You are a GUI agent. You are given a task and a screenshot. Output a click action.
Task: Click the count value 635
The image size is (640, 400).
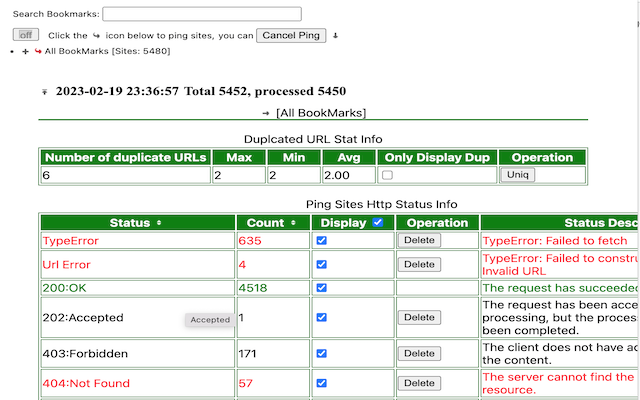pos(250,241)
